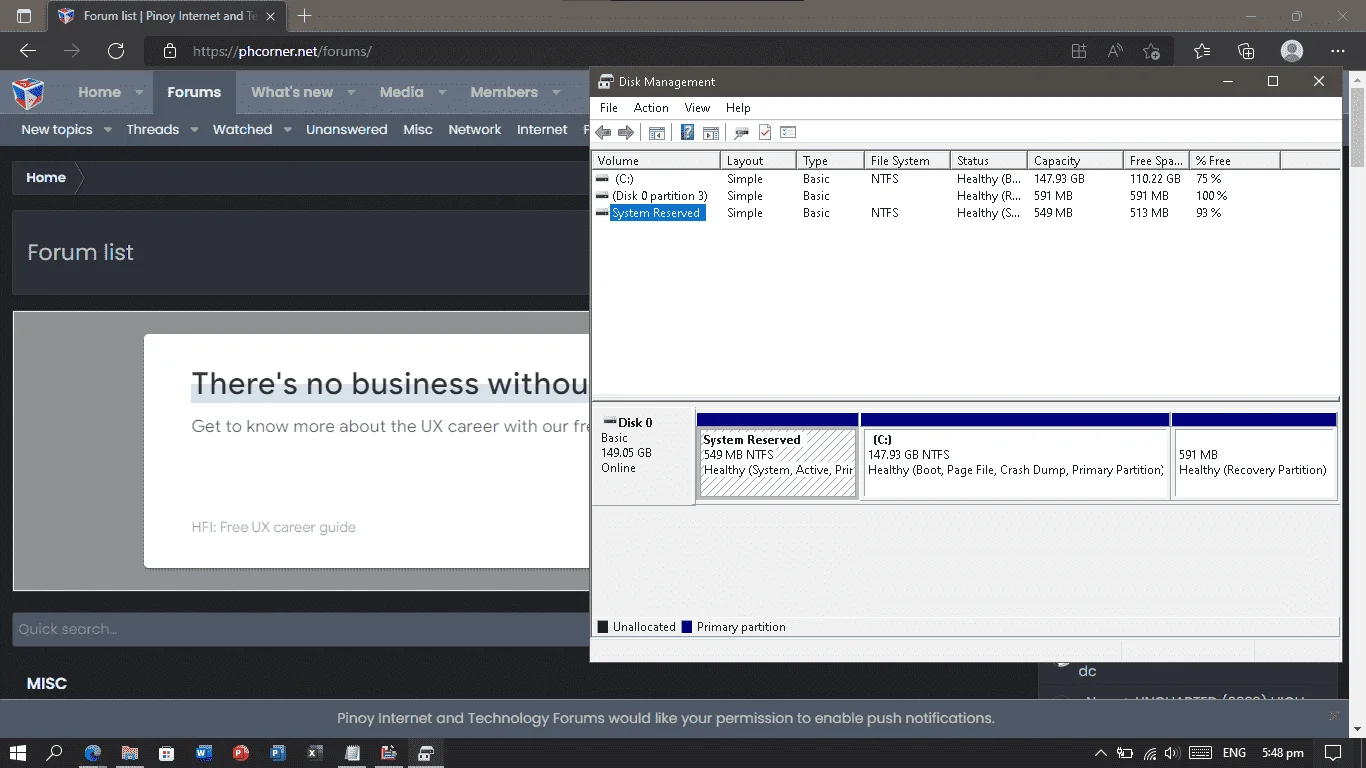Viewport: 1366px width, 768px height.
Task: View site information via the lock icon
Action: point(170,51)
